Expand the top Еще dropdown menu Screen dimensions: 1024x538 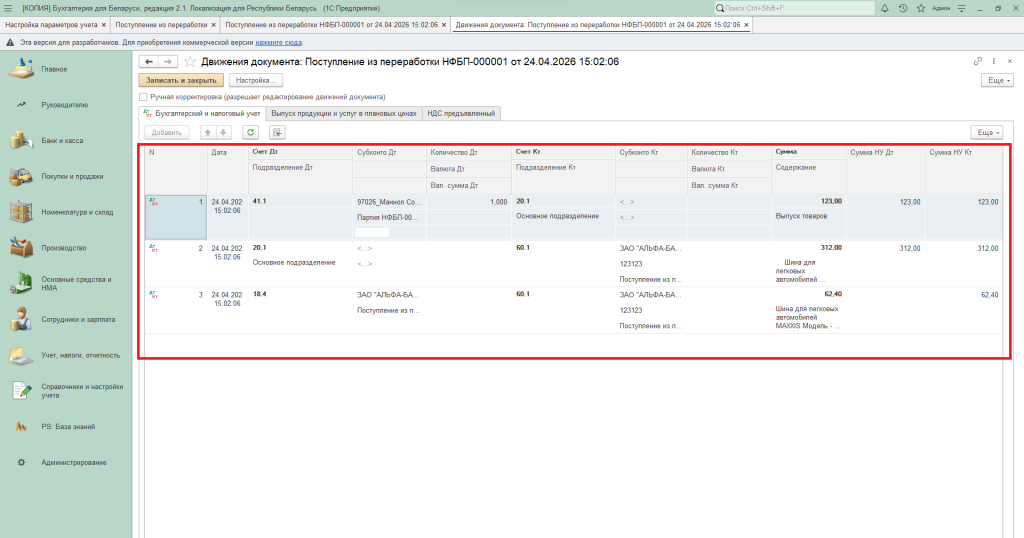pyautogui.click(x=997, y=80)
